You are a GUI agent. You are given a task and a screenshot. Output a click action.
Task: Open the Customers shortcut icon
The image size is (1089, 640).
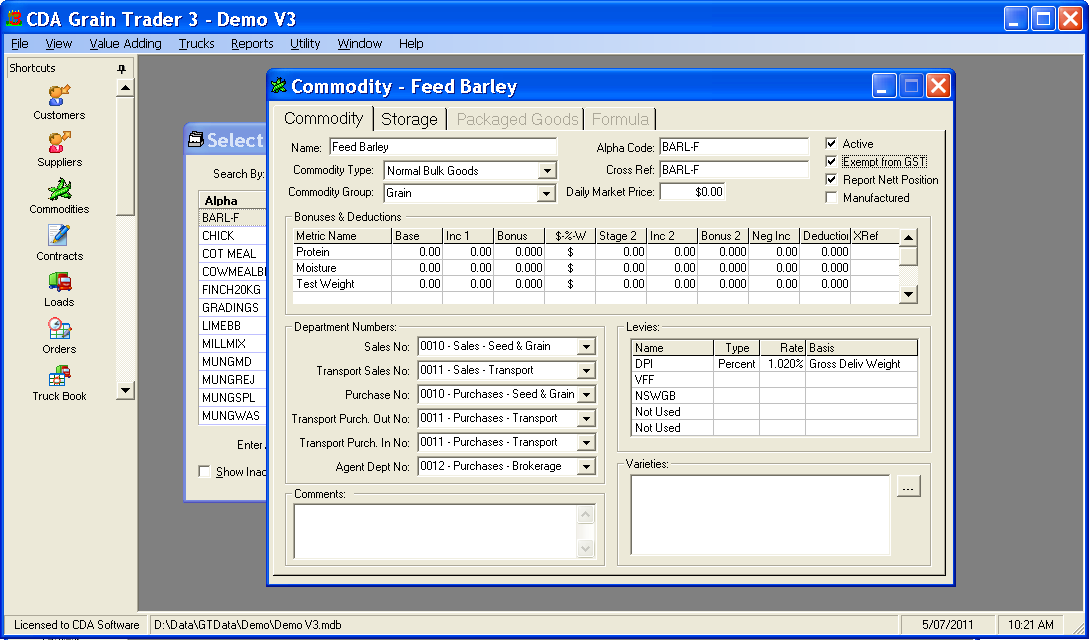tap(59, 96)
